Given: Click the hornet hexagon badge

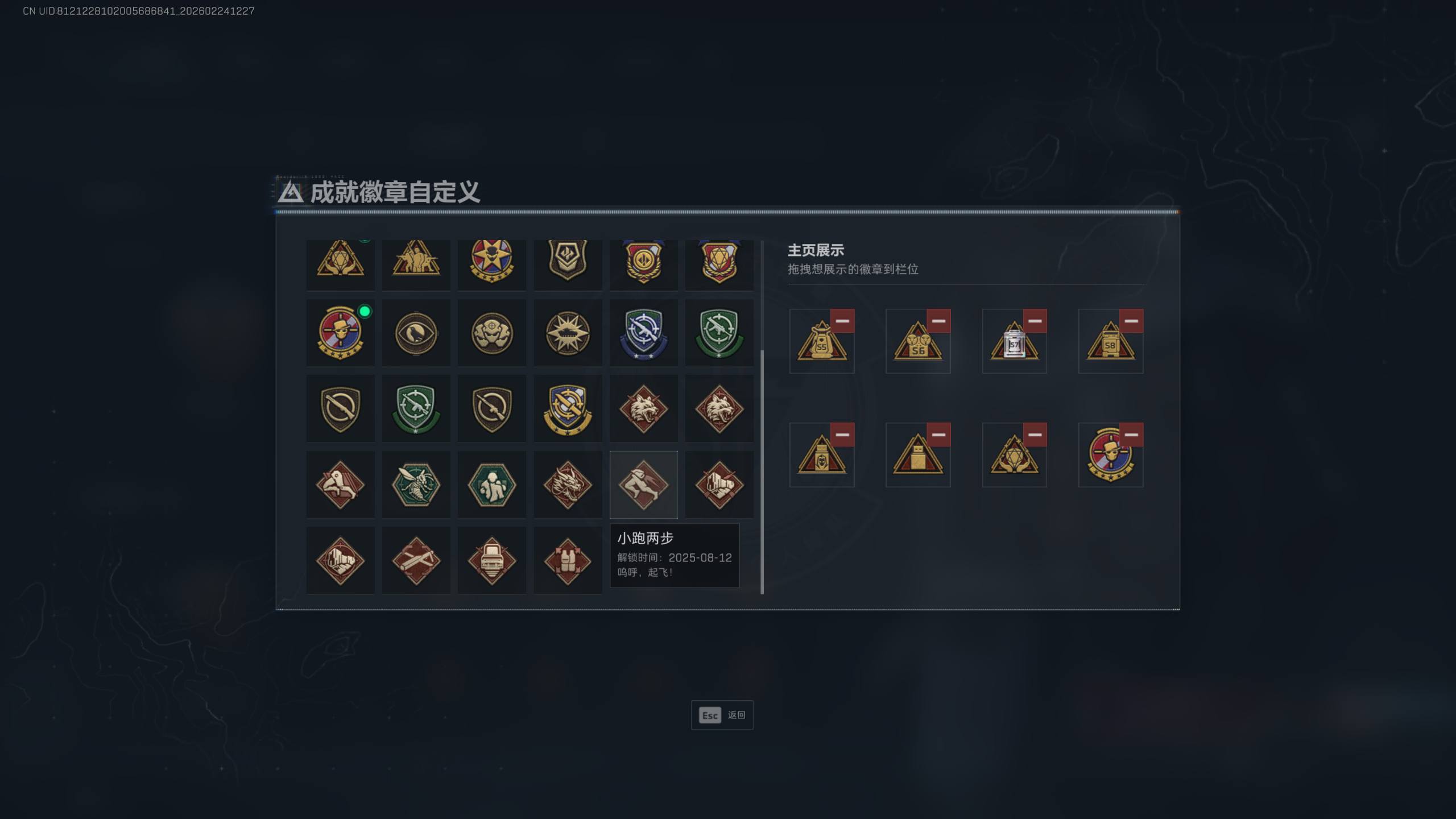Looking at the screenshot, I should tap(416, 485).
